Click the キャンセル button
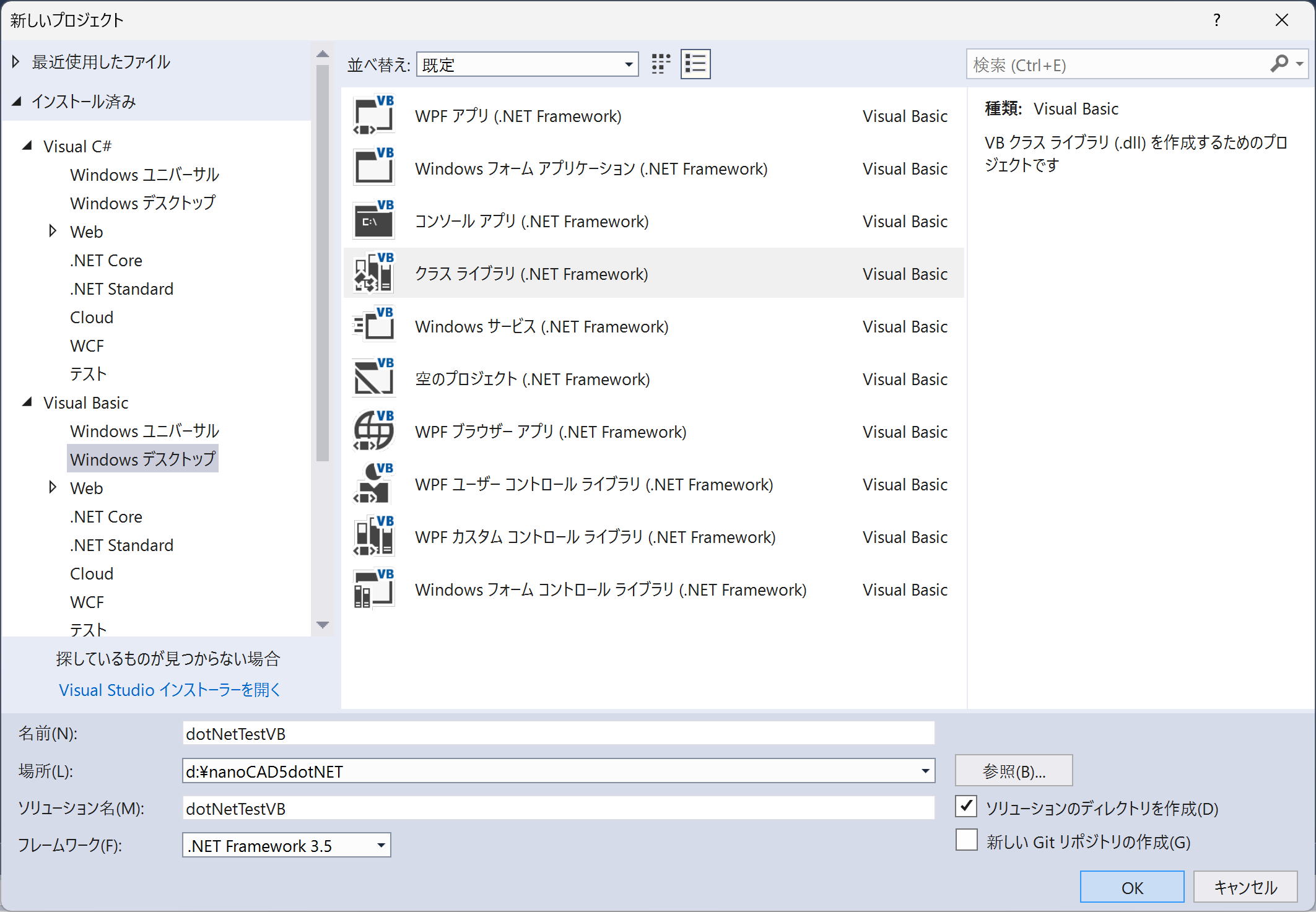Viewport: 1316px width, 912px height. tap(1245, 887)
